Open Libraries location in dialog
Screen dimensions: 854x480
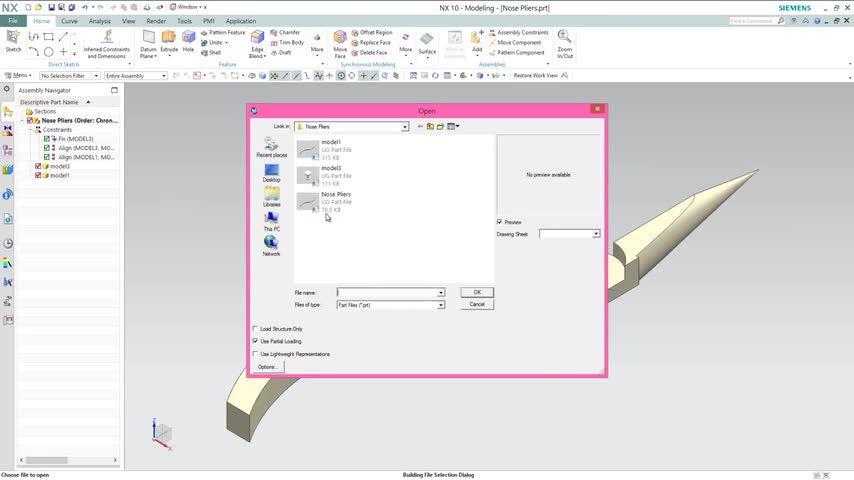coord(271,197)
